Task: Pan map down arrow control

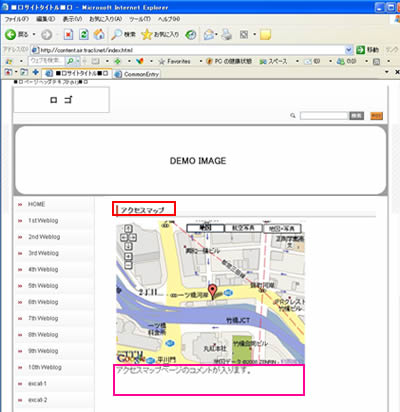Action: (128, 246)
